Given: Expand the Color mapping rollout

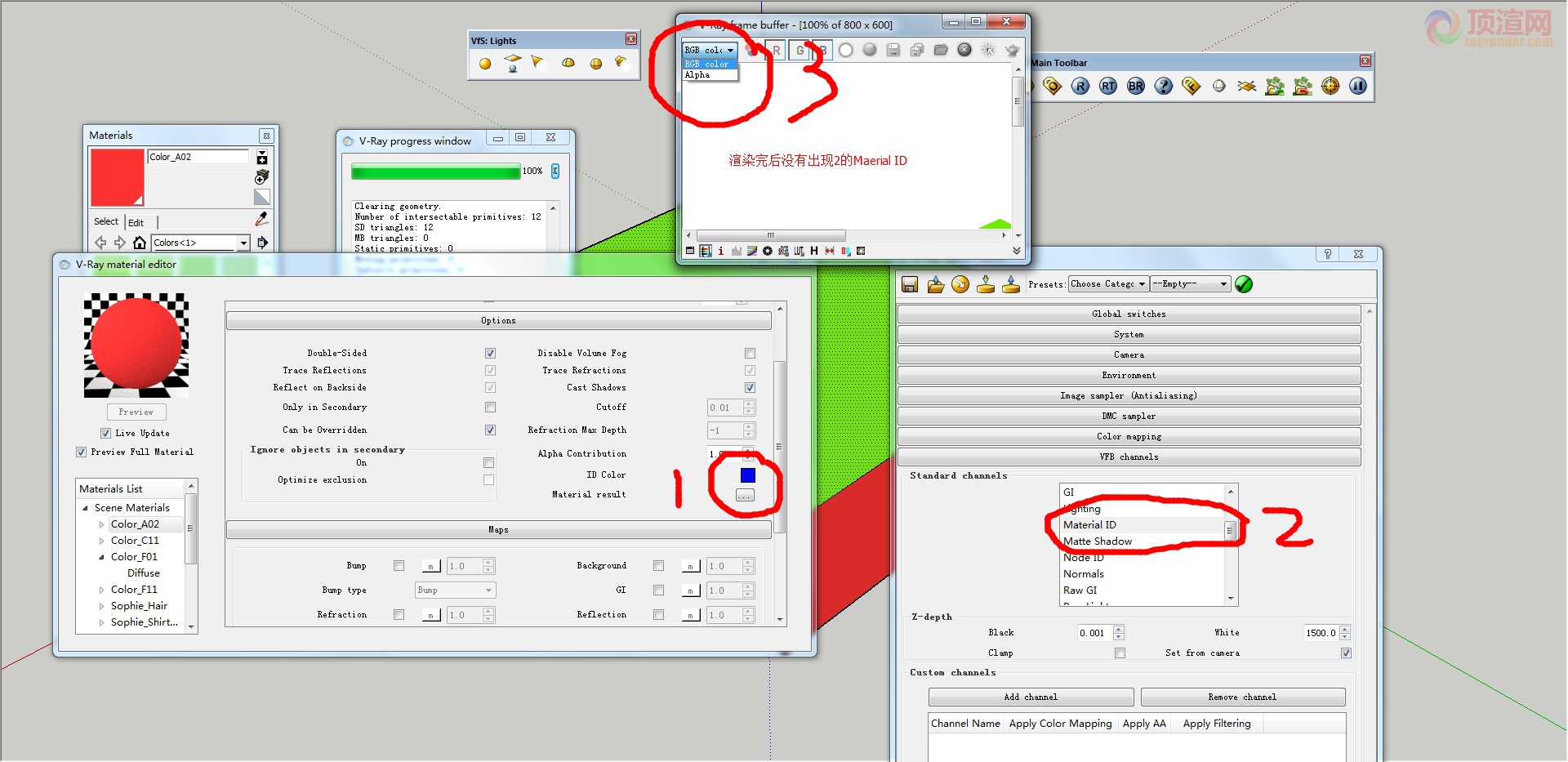Looking at the screenshot, I should click(x=1129, y=437).
